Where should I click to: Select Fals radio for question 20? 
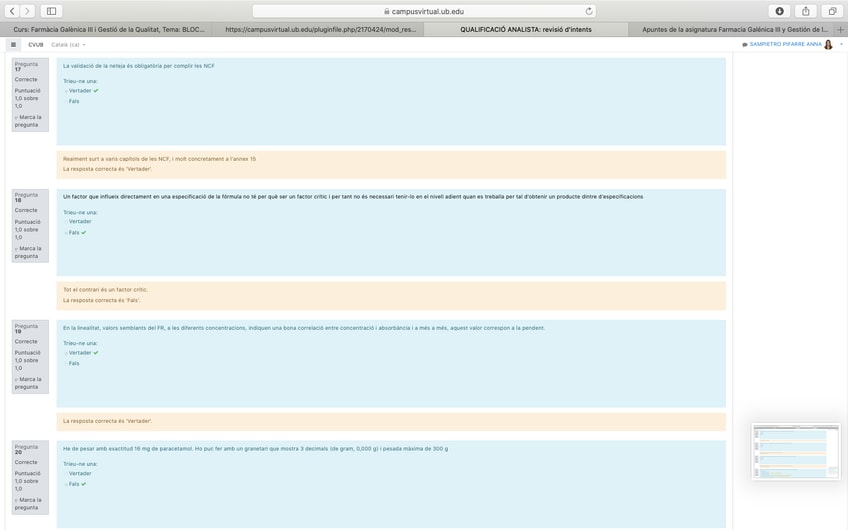(x=66, y=485)
